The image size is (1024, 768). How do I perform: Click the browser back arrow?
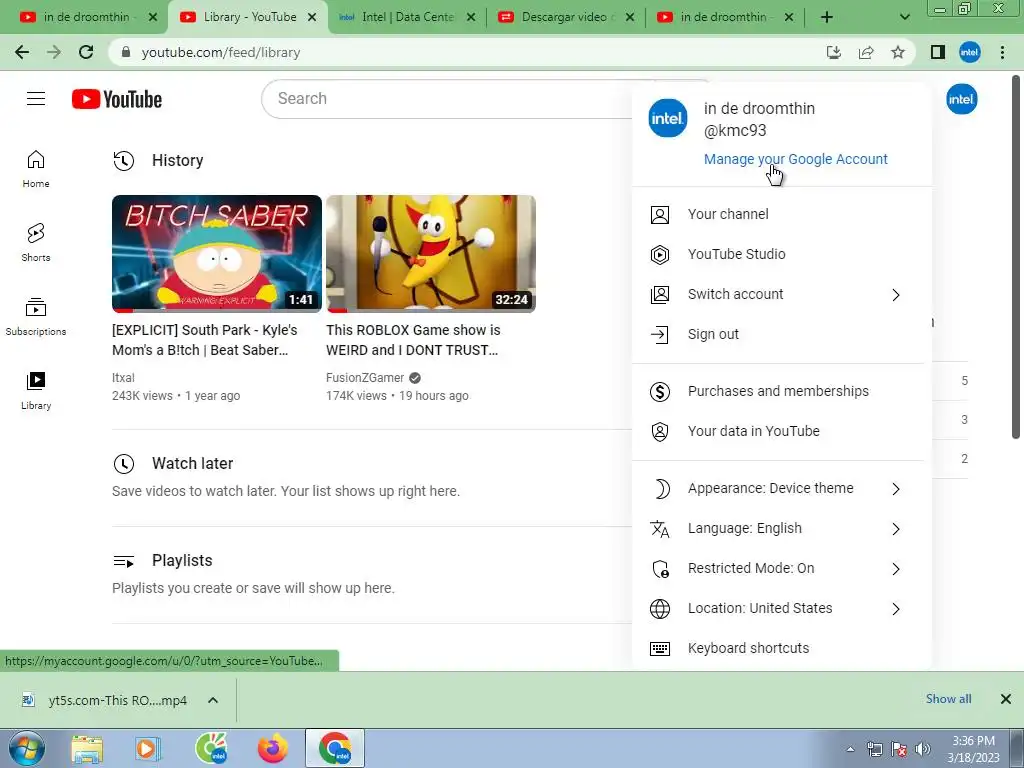22,52
